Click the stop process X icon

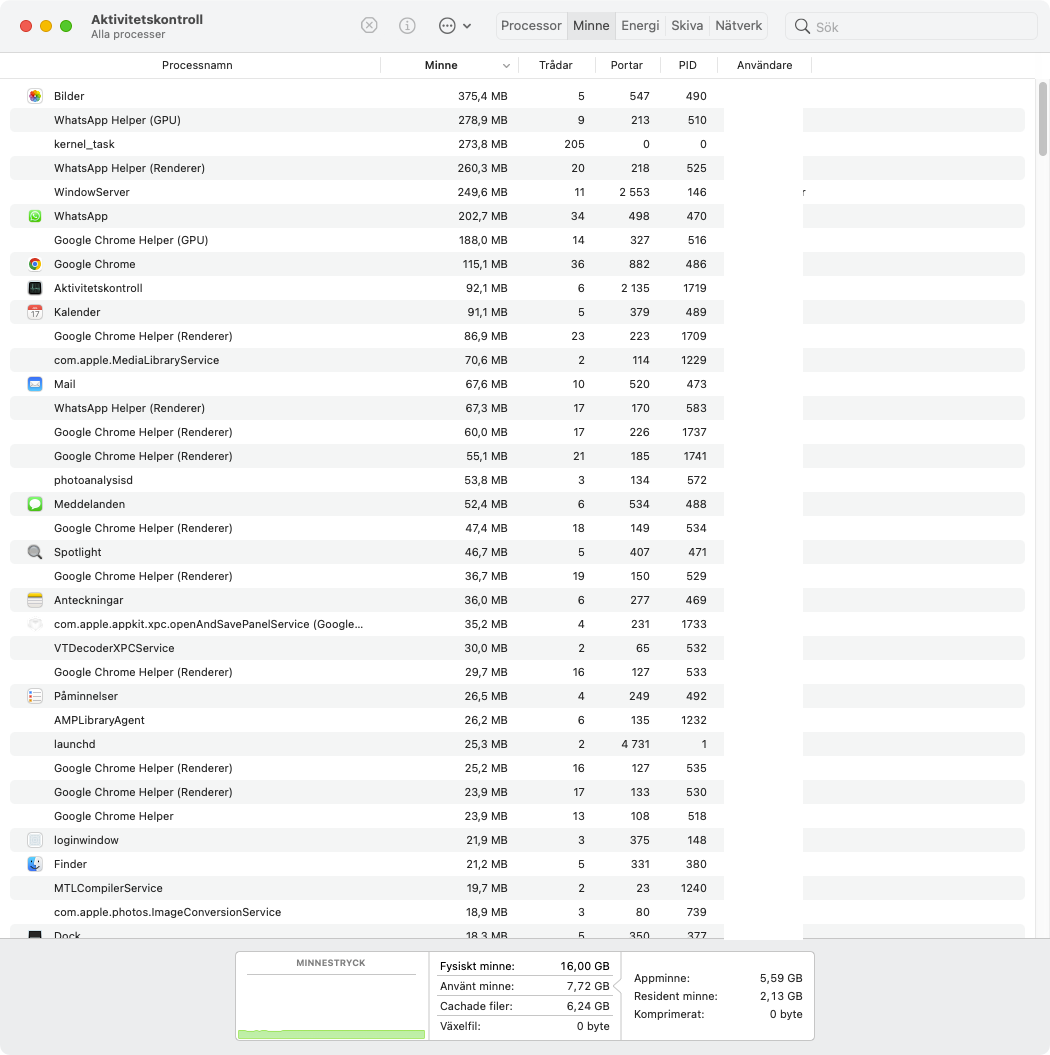pos(369,26)
